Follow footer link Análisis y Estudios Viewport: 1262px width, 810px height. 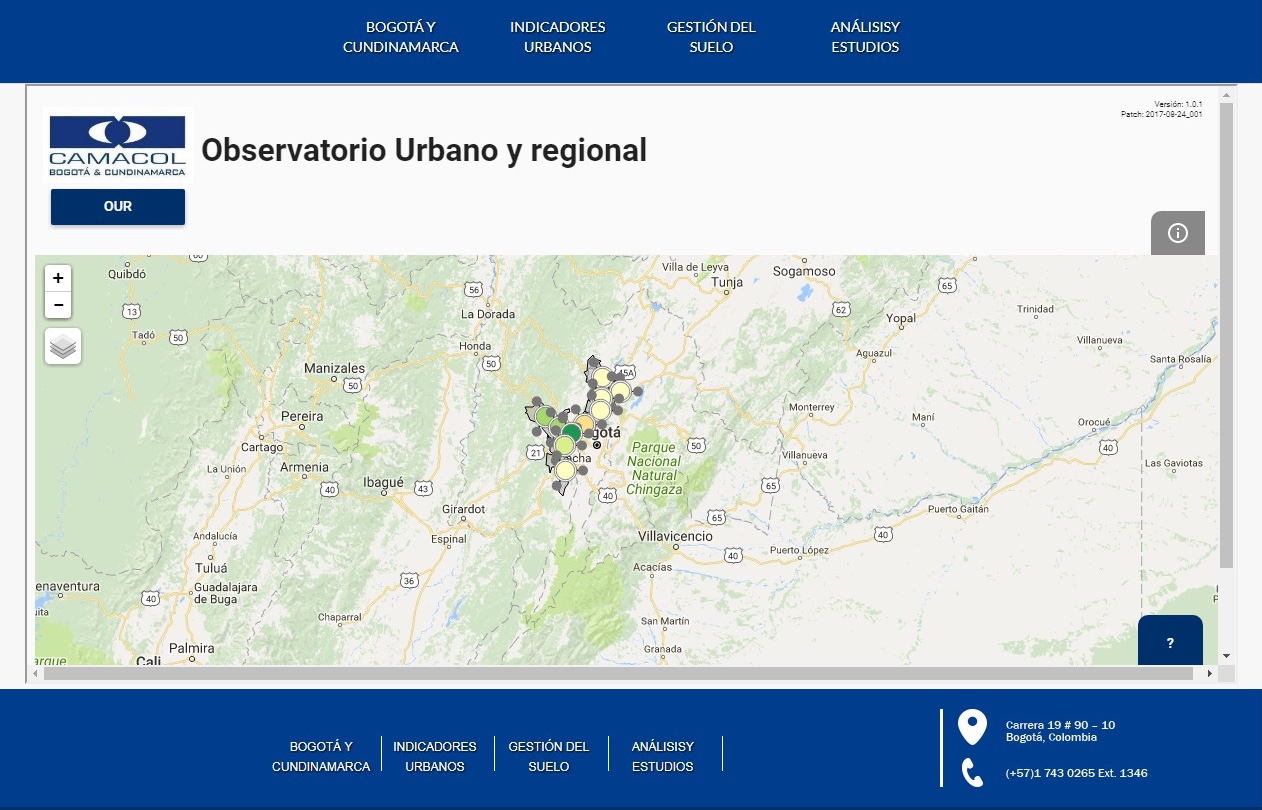coord(663,756)
